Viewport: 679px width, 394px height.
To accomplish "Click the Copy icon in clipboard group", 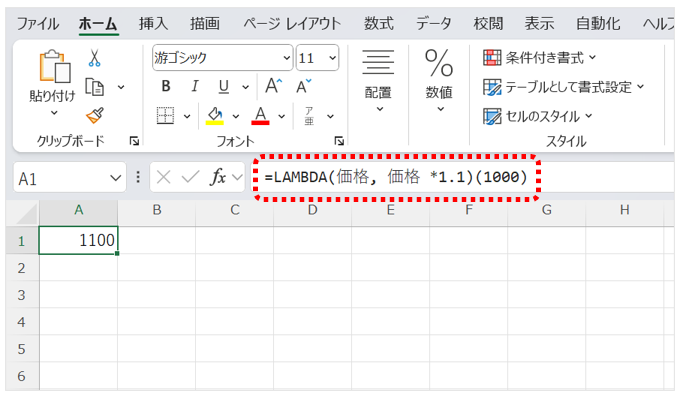I will pos(94,87).
